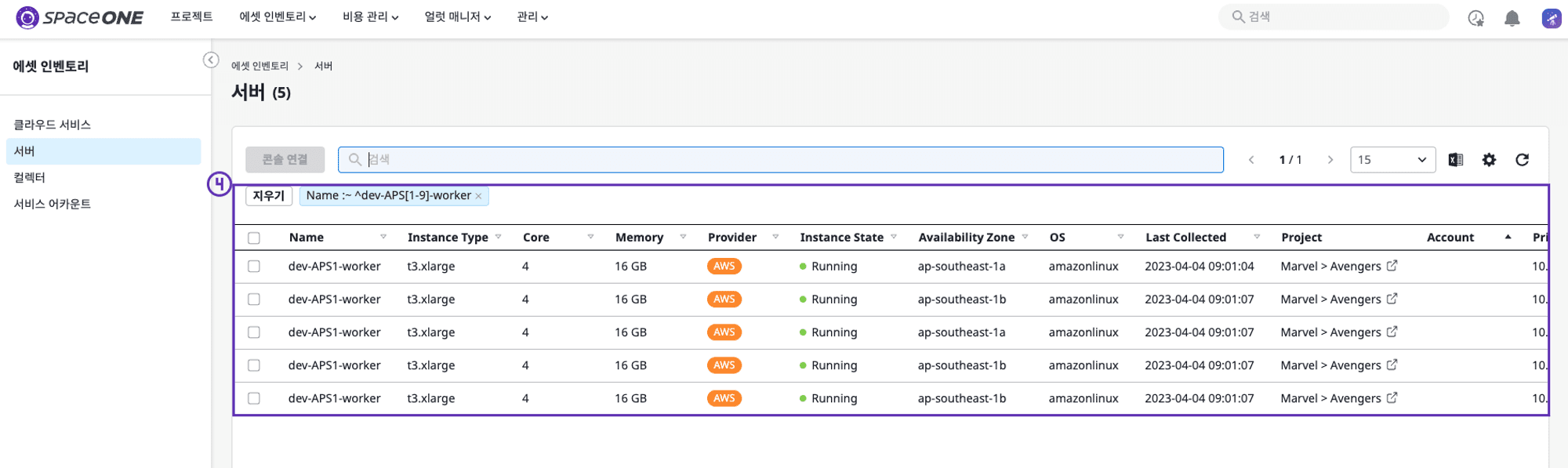Expand the 에셋 인벤토리 top menu
Image resolution: width=1568 pixels, height=468 pixels.
[278, 16]
